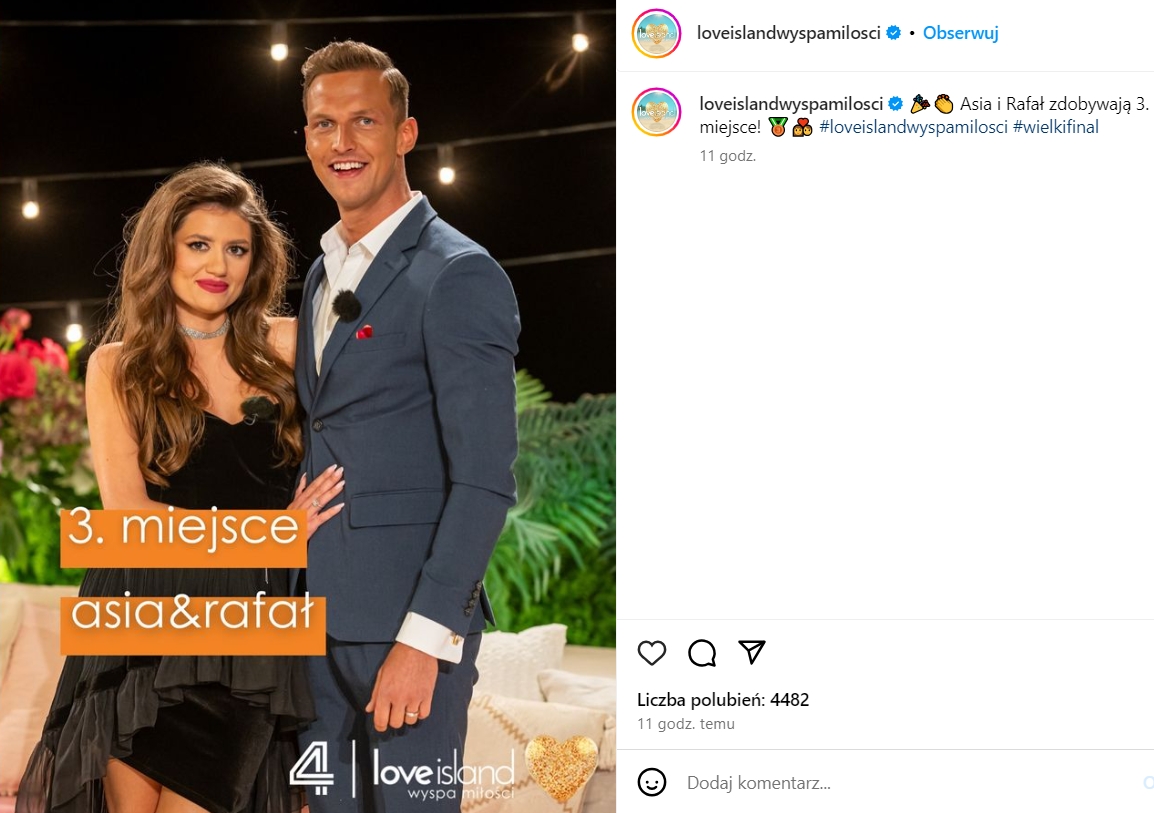Like the post with the heart icon
Screen dimensions: 1154x813
click(651, 653)
